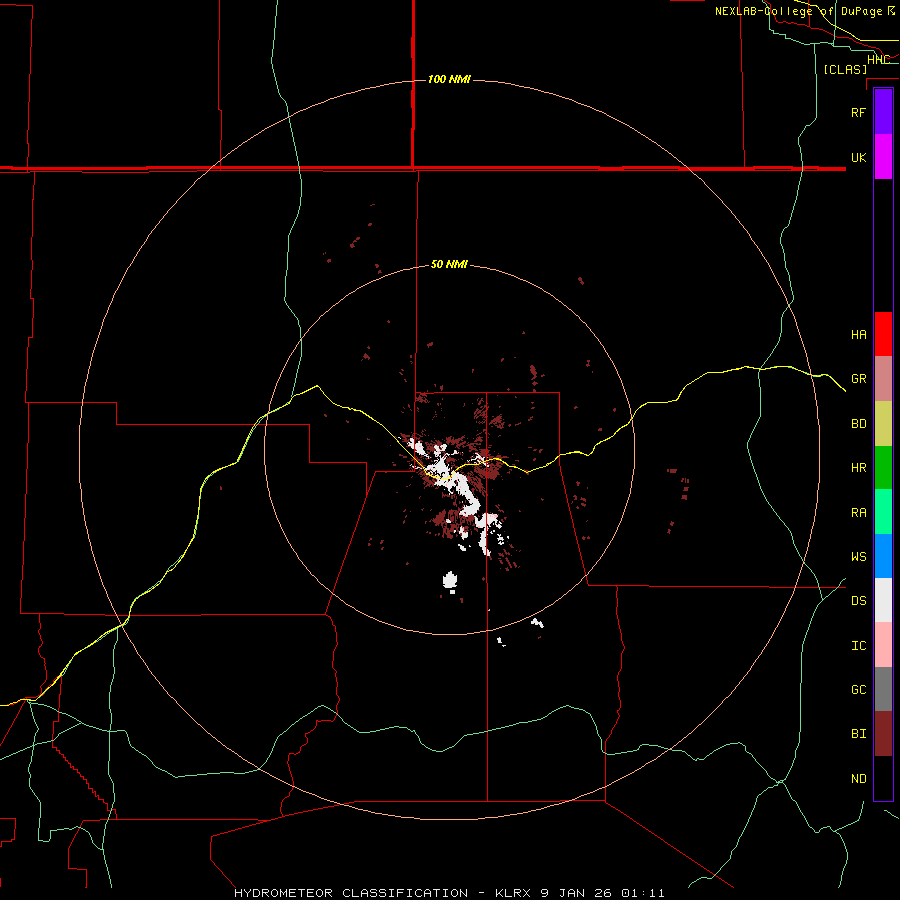Click the BD legend label
Image resolution: width=900 pixels, height=900 pixels.
pos(858,424)
